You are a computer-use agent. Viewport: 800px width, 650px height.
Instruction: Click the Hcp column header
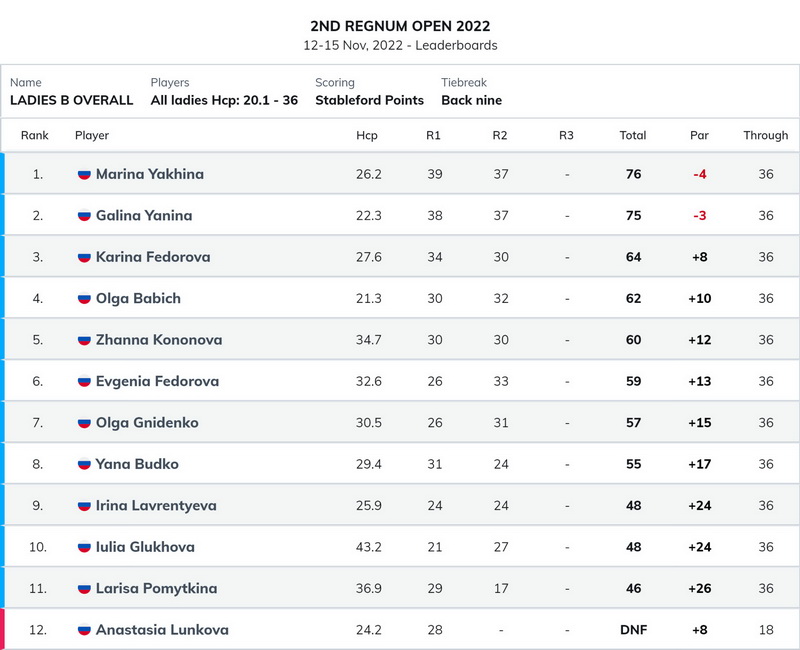coord(367,135)
